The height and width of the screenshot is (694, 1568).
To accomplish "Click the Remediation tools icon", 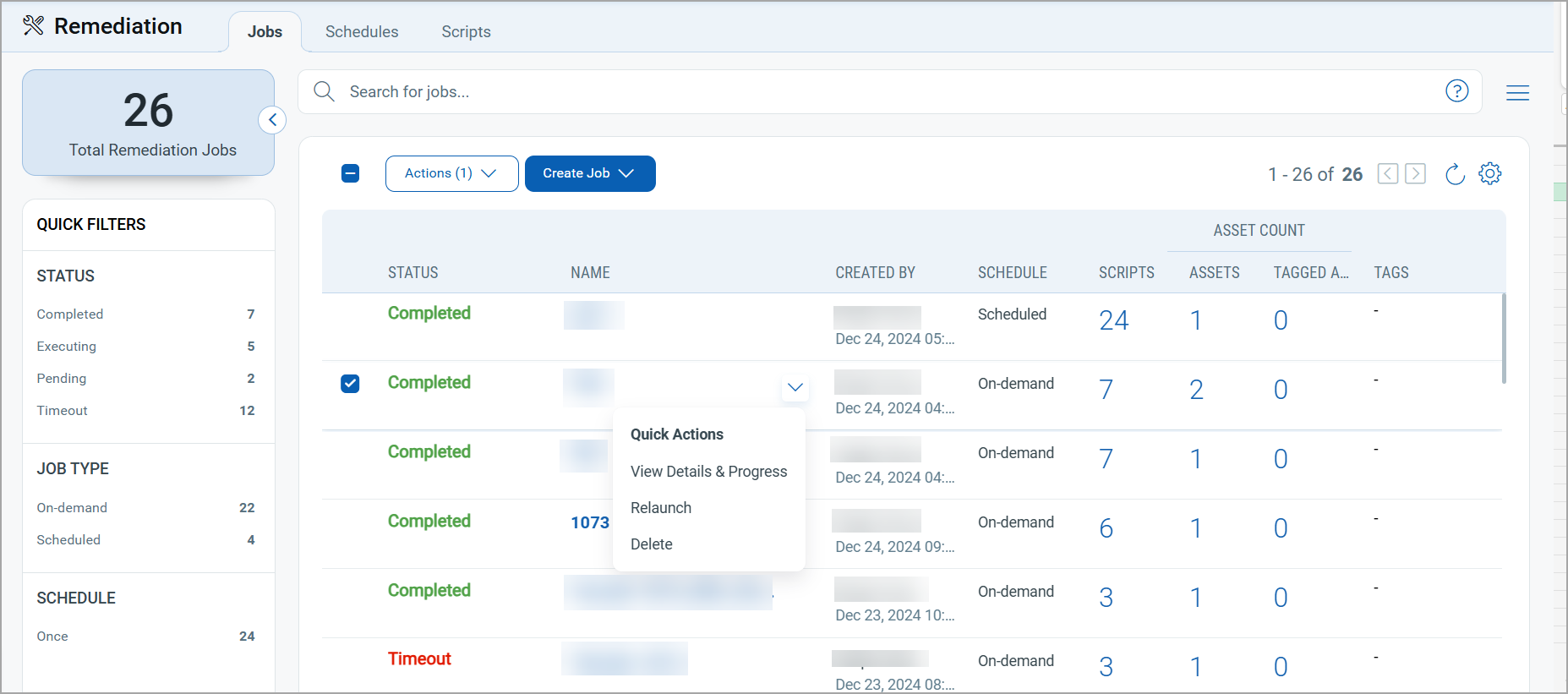I will click(x=33, y=26).
